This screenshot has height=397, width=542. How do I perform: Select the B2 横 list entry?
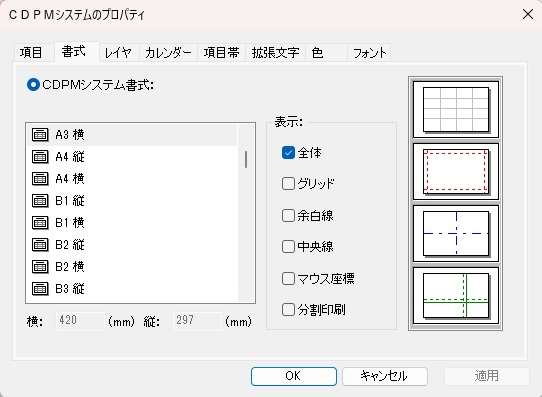132,266
